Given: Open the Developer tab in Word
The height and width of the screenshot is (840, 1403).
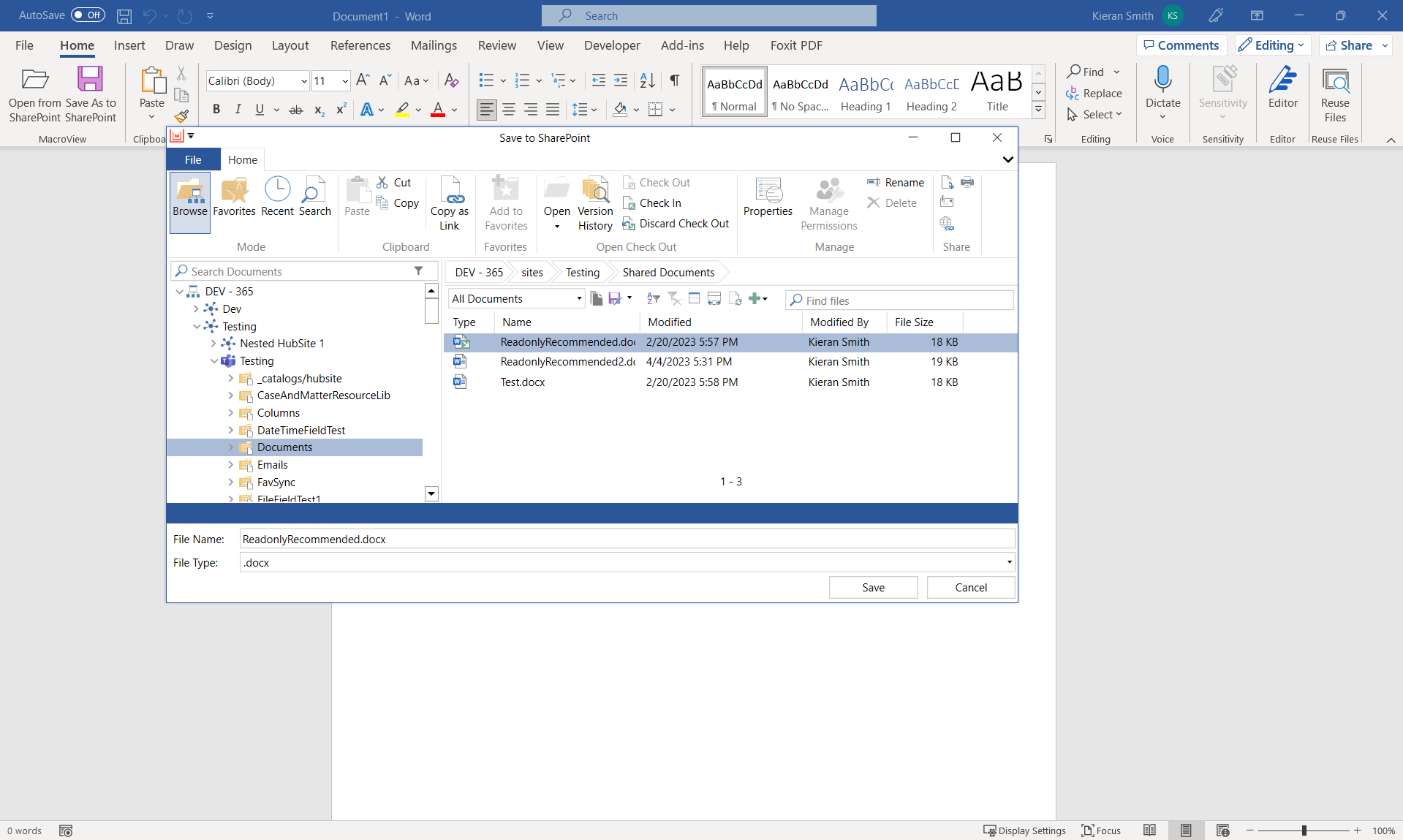Looking at the screenshot, I should pos(612,45).
